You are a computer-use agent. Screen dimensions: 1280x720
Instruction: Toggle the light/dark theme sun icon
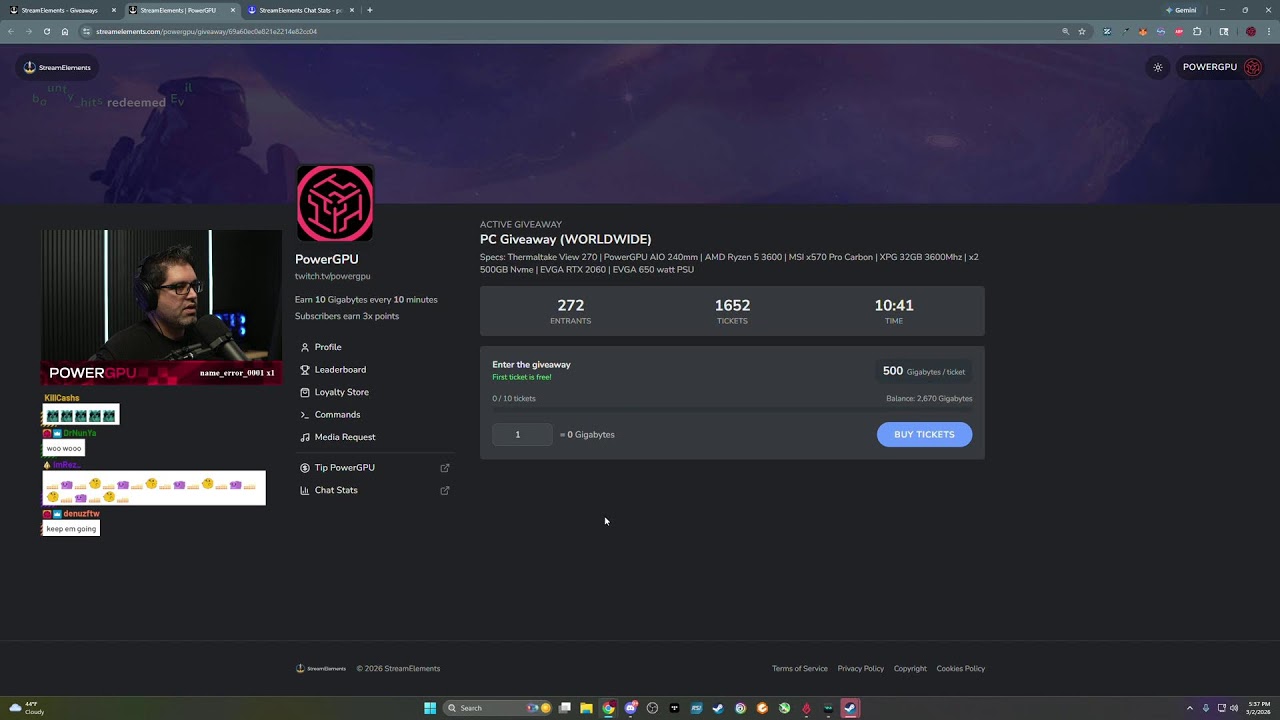[x=1158, y=67]
